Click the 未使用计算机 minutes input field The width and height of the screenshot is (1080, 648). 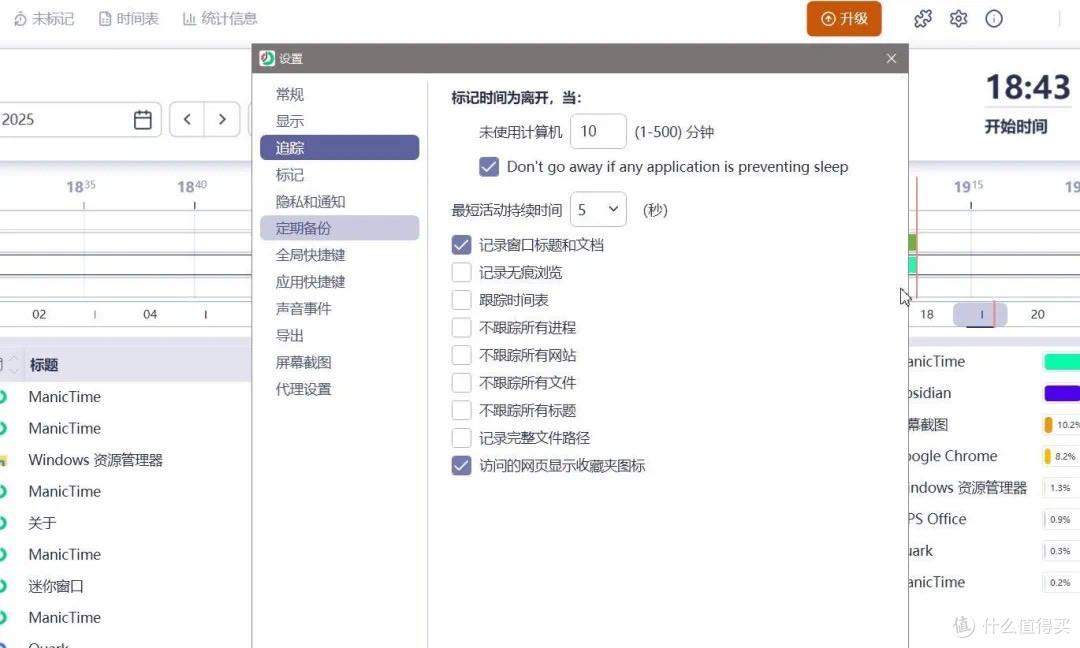[598, 132]
